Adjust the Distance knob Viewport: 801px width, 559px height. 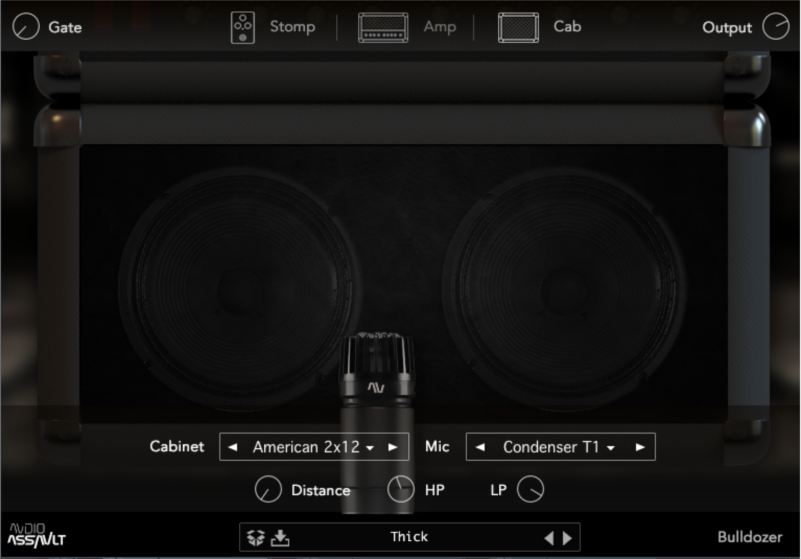pos(268,489)
